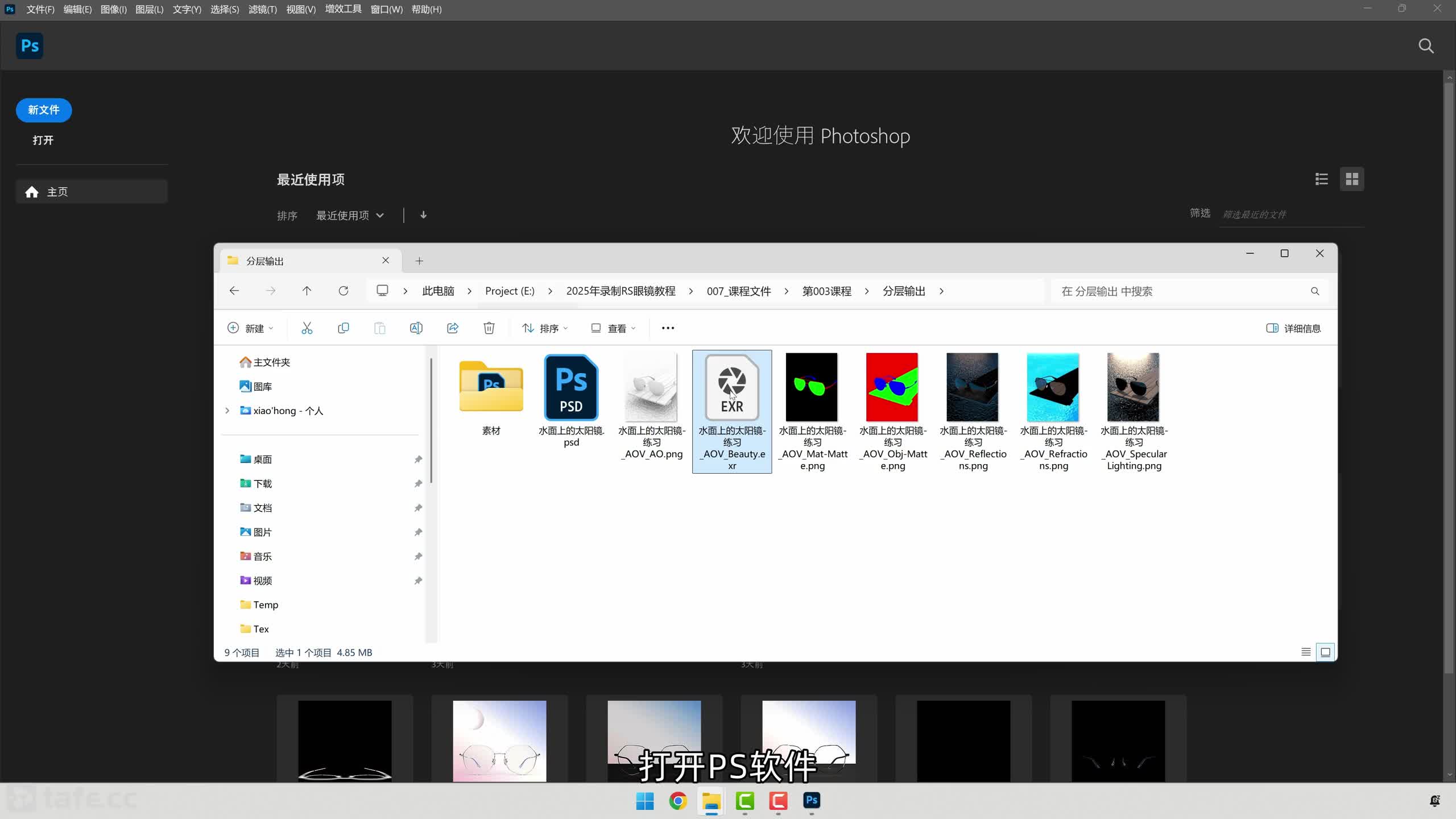Select the 素材 folder
This screenshot has width=1456, height=819.
coord(491,395)
